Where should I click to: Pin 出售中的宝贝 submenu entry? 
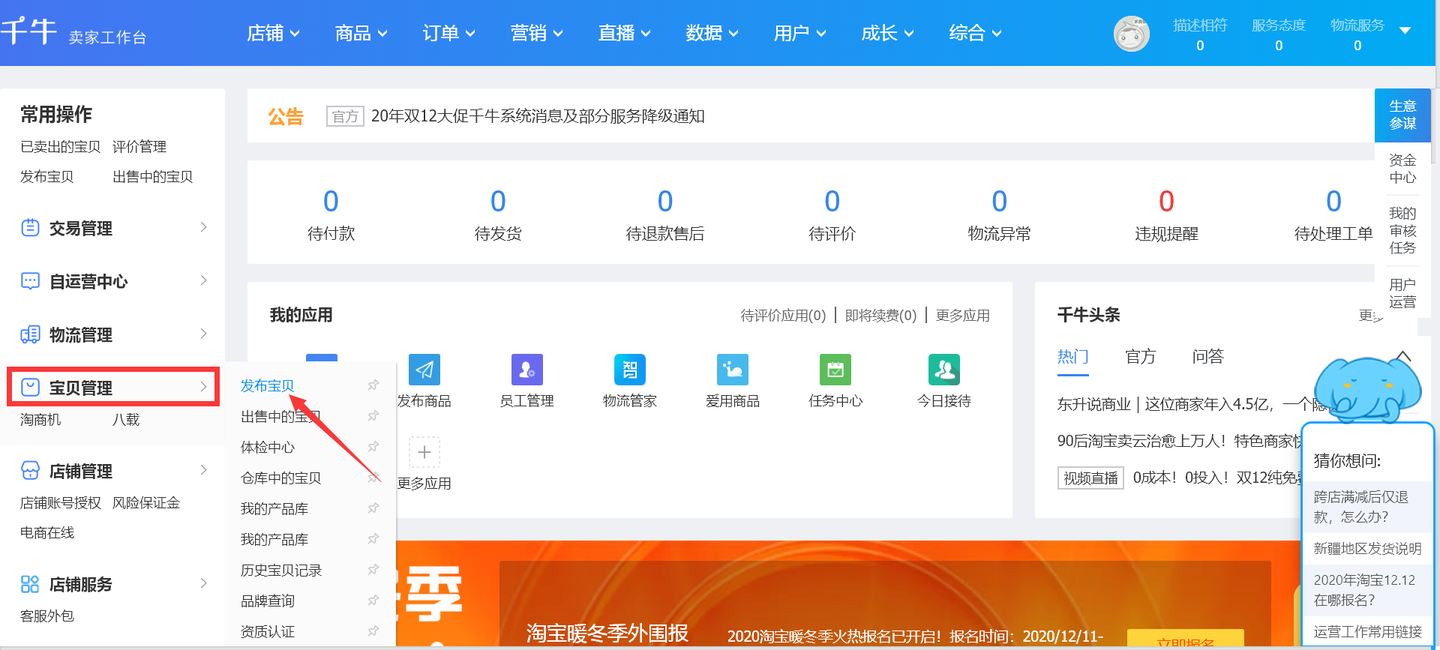point(373,416)
